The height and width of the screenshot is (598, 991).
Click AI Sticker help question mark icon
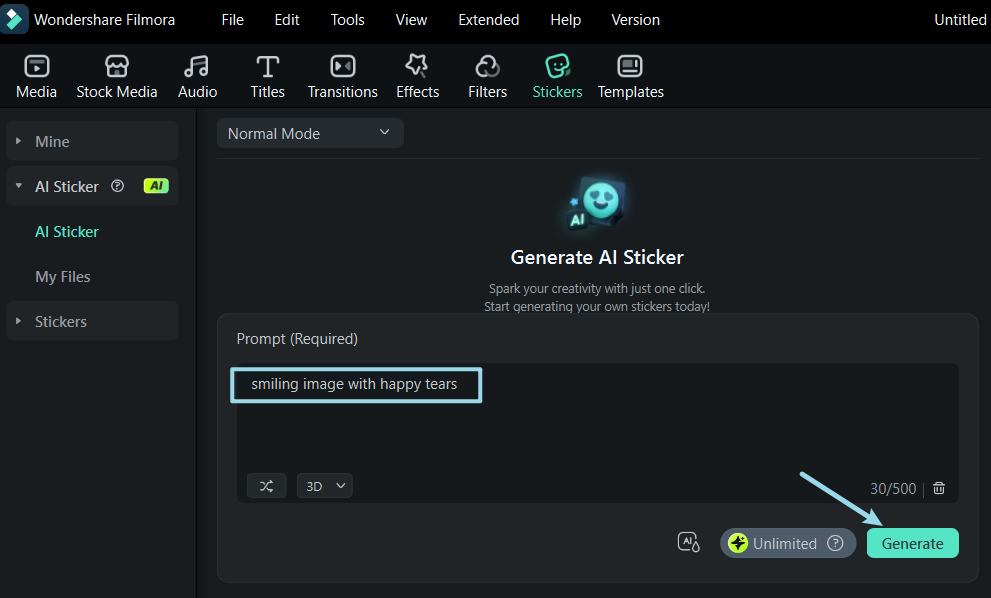tap(118, 186)
